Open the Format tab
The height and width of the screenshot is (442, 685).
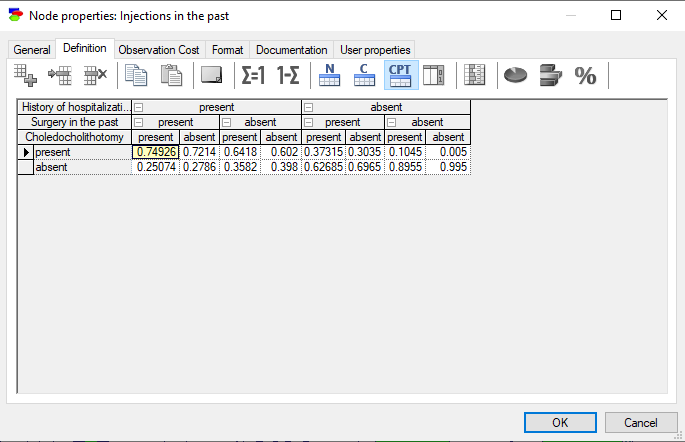coord(228,50)
